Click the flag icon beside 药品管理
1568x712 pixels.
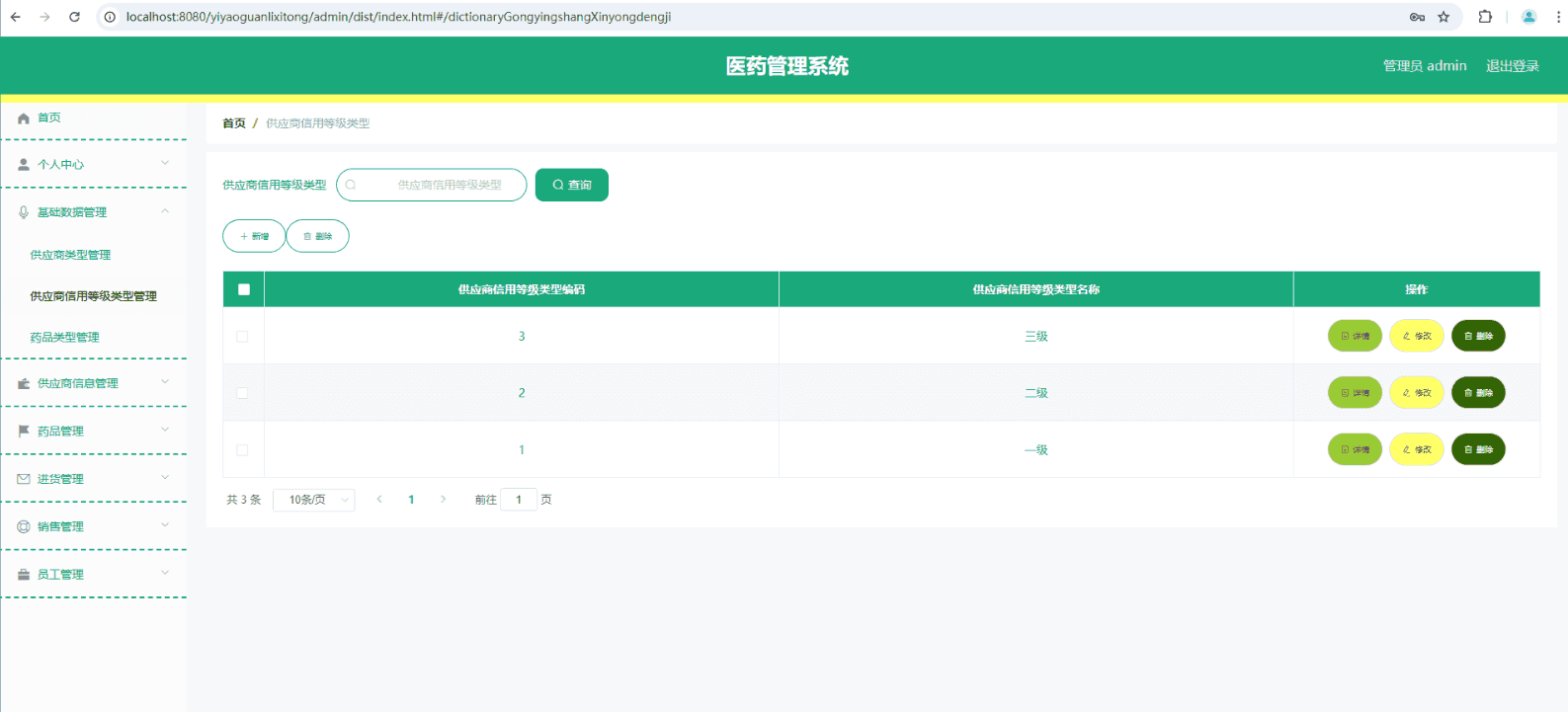pos(24,432)
